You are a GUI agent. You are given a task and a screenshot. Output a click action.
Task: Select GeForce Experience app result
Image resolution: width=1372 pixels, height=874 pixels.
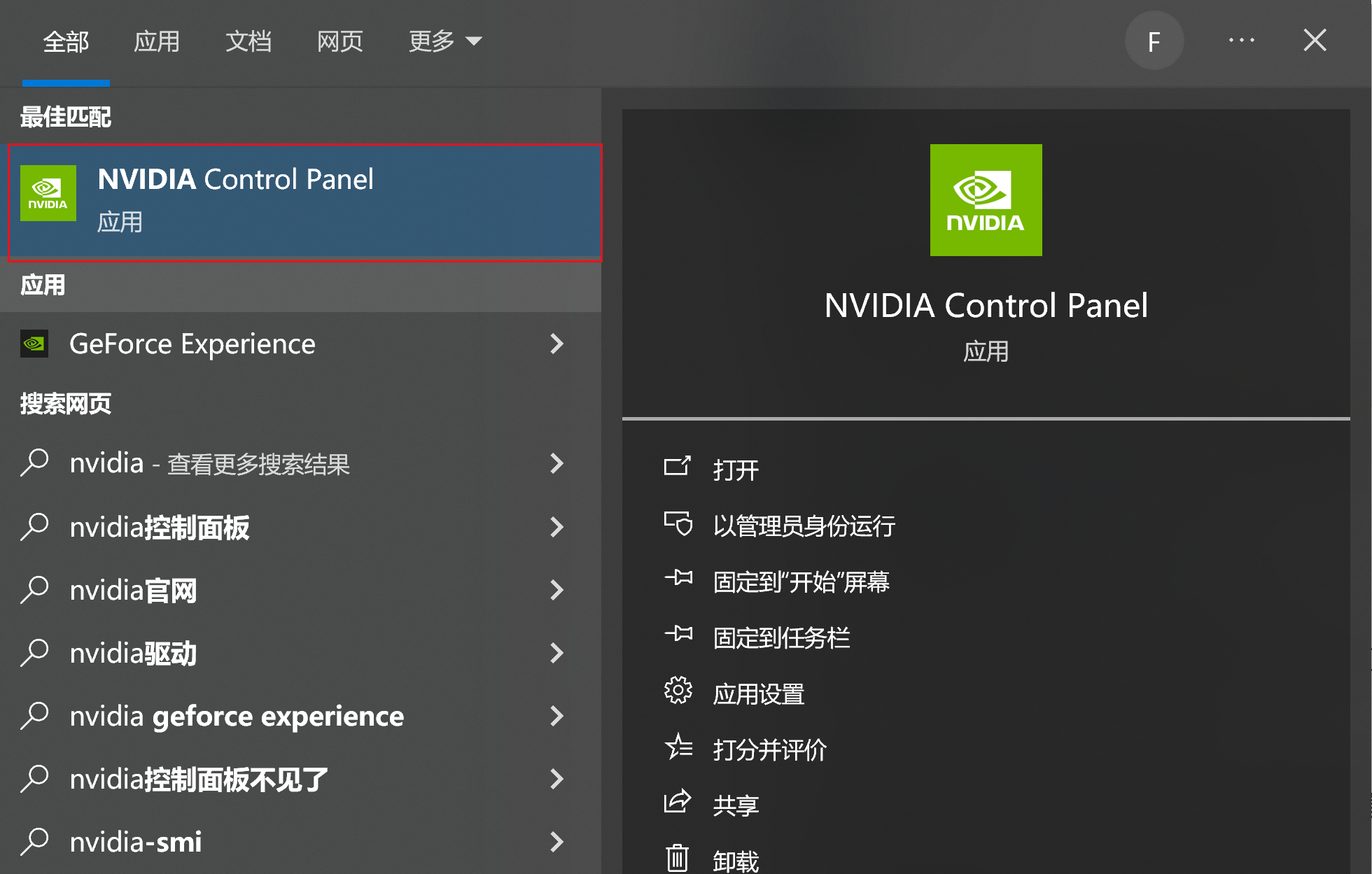(x=300, y=344)
